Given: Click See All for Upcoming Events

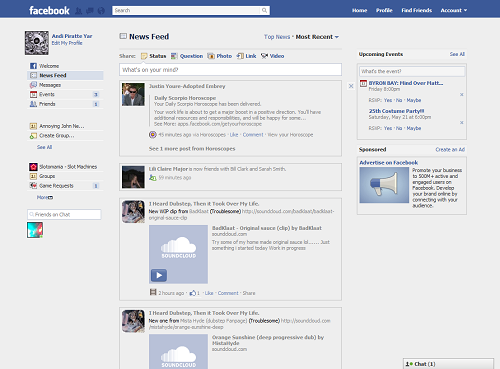Looking at the screenshot, I should [457, 54].
